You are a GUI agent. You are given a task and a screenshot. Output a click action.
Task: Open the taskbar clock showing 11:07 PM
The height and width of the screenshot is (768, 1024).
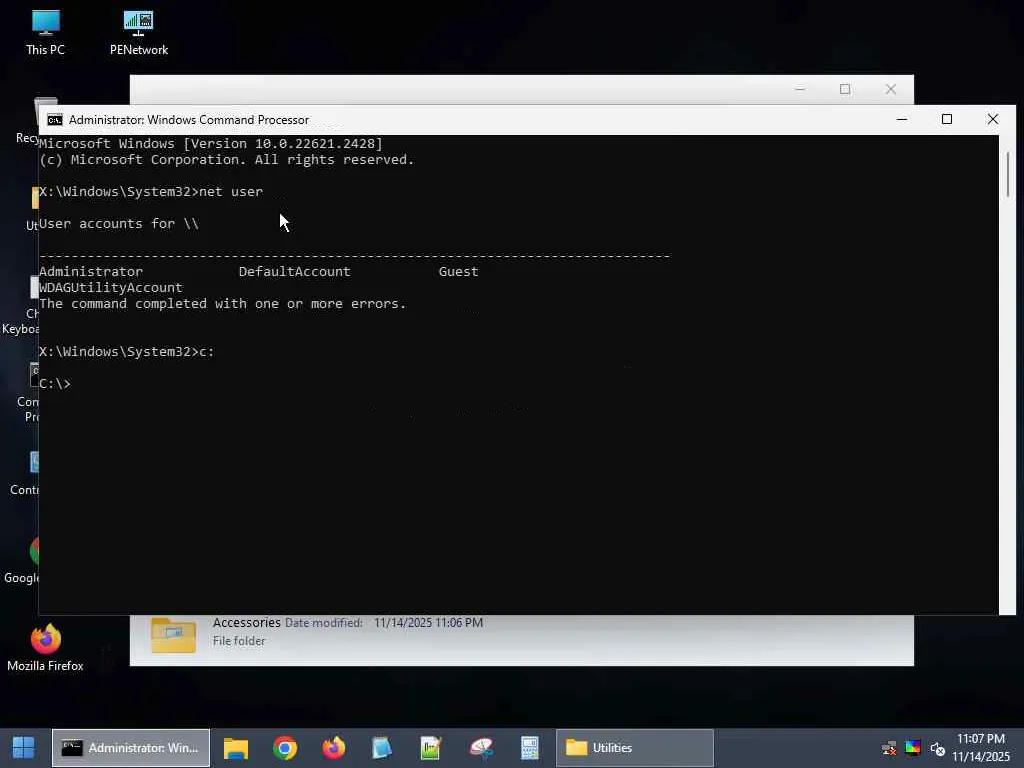(x=980, y=748)
